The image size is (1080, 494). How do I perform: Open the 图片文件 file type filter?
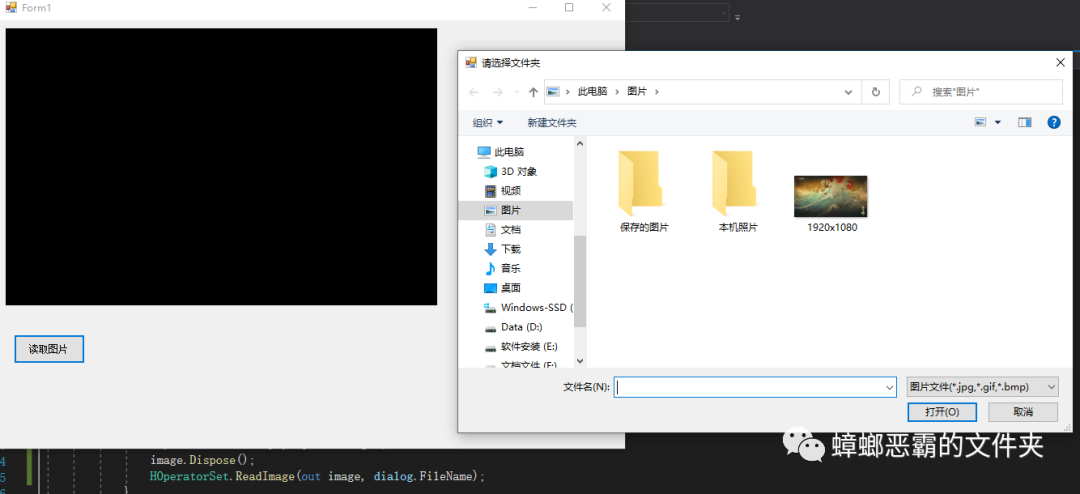click(x=983, y=387)
